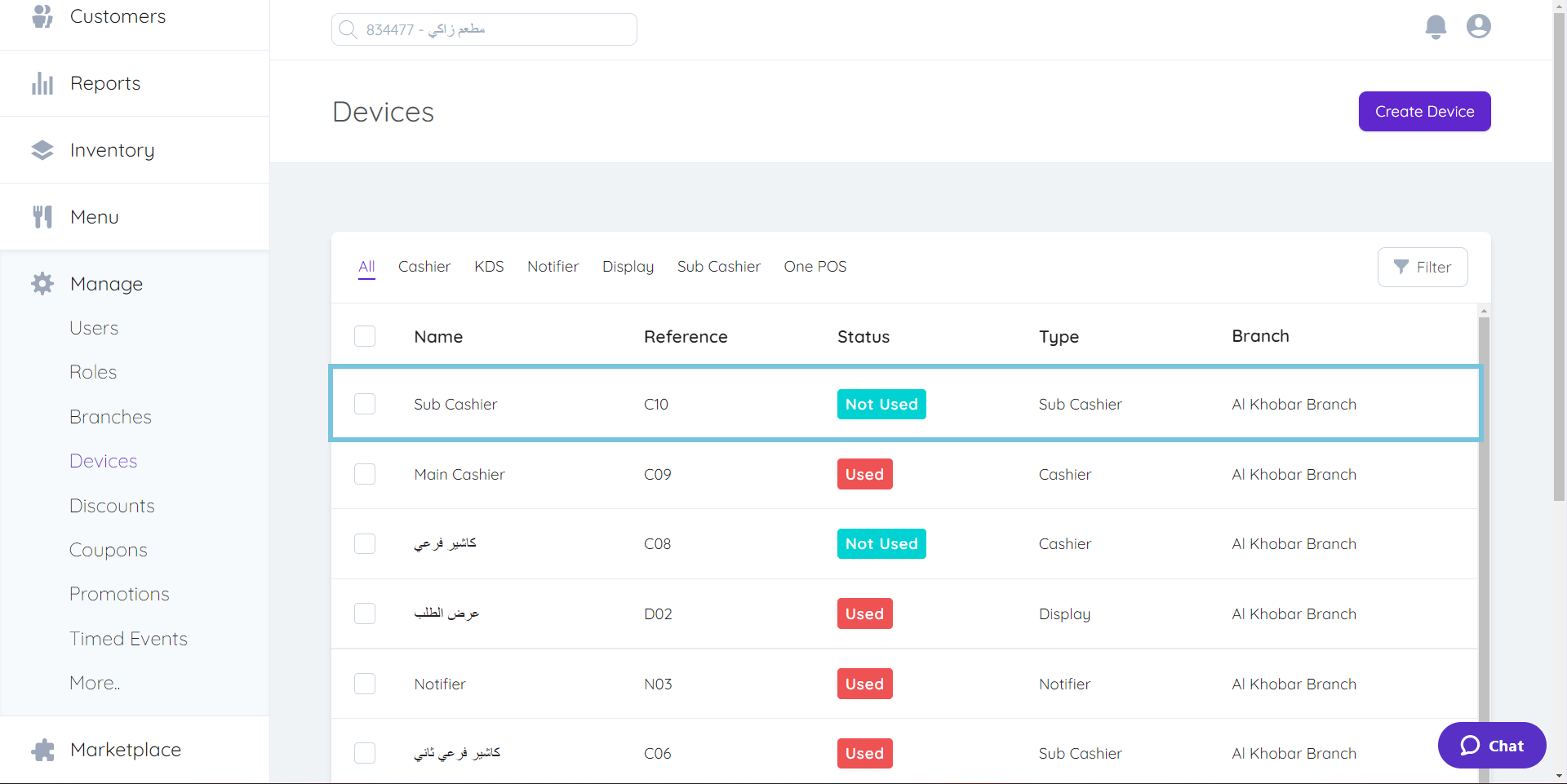Check the C08 row checkbox
The height and width of the screenshot is (784, 1567).
[x=365, y=543]
